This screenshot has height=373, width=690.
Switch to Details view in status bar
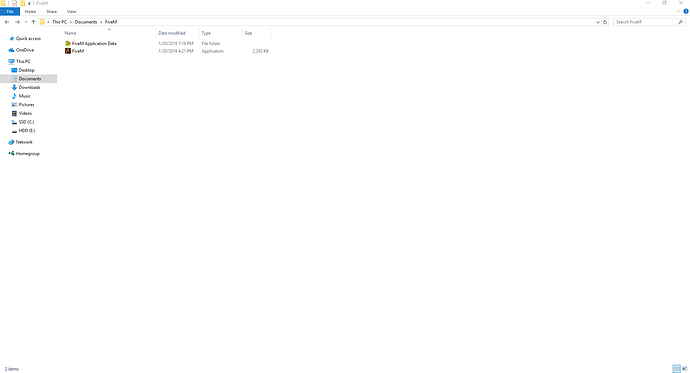pyautogui.click(x=676, y=369)
